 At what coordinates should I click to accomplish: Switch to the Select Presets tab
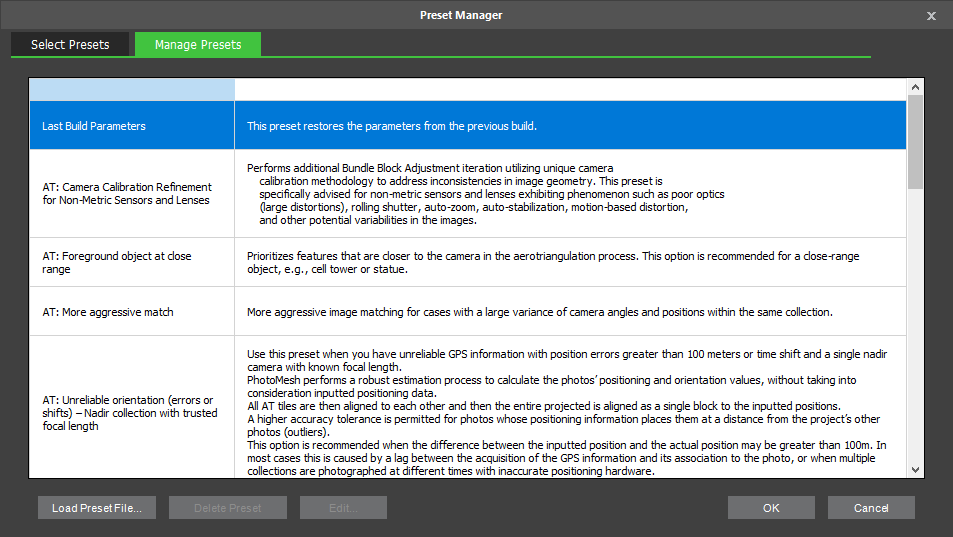[70, 45]
